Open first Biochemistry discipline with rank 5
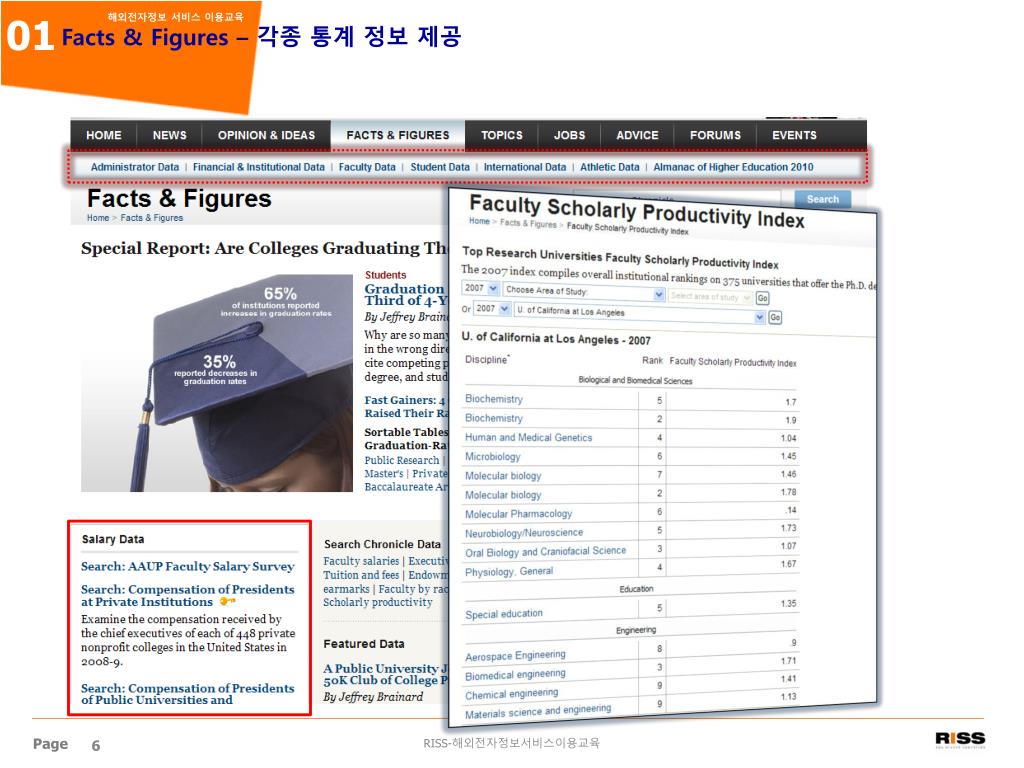 [x=494, y=399]
